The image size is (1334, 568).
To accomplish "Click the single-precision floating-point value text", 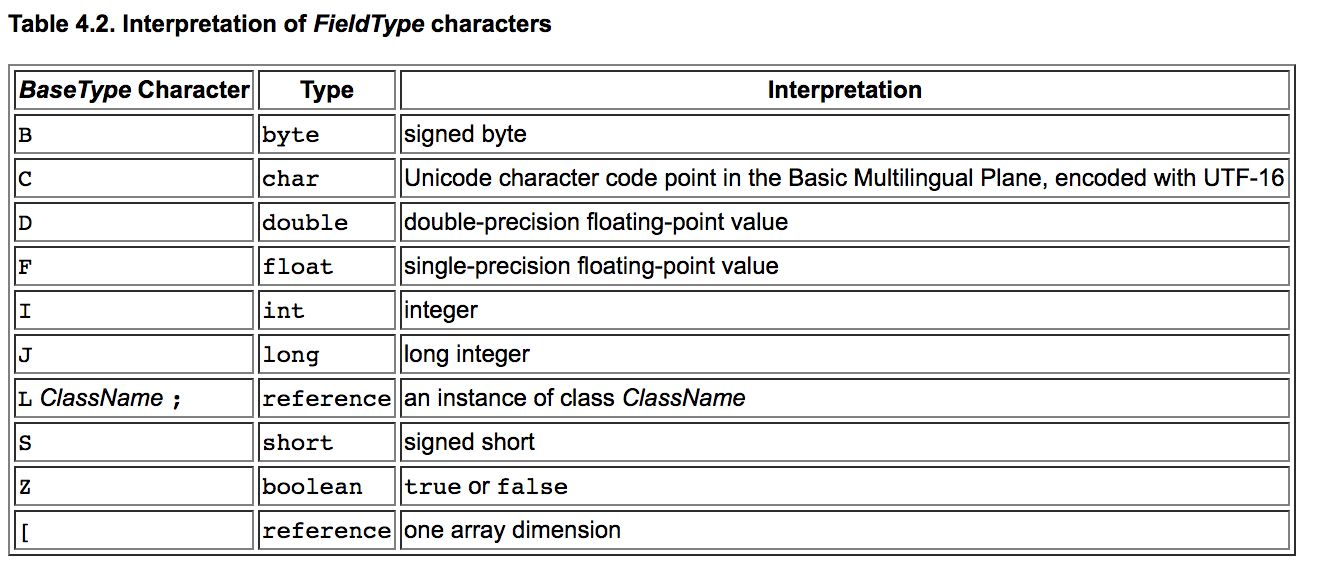I will click(591, 266).
